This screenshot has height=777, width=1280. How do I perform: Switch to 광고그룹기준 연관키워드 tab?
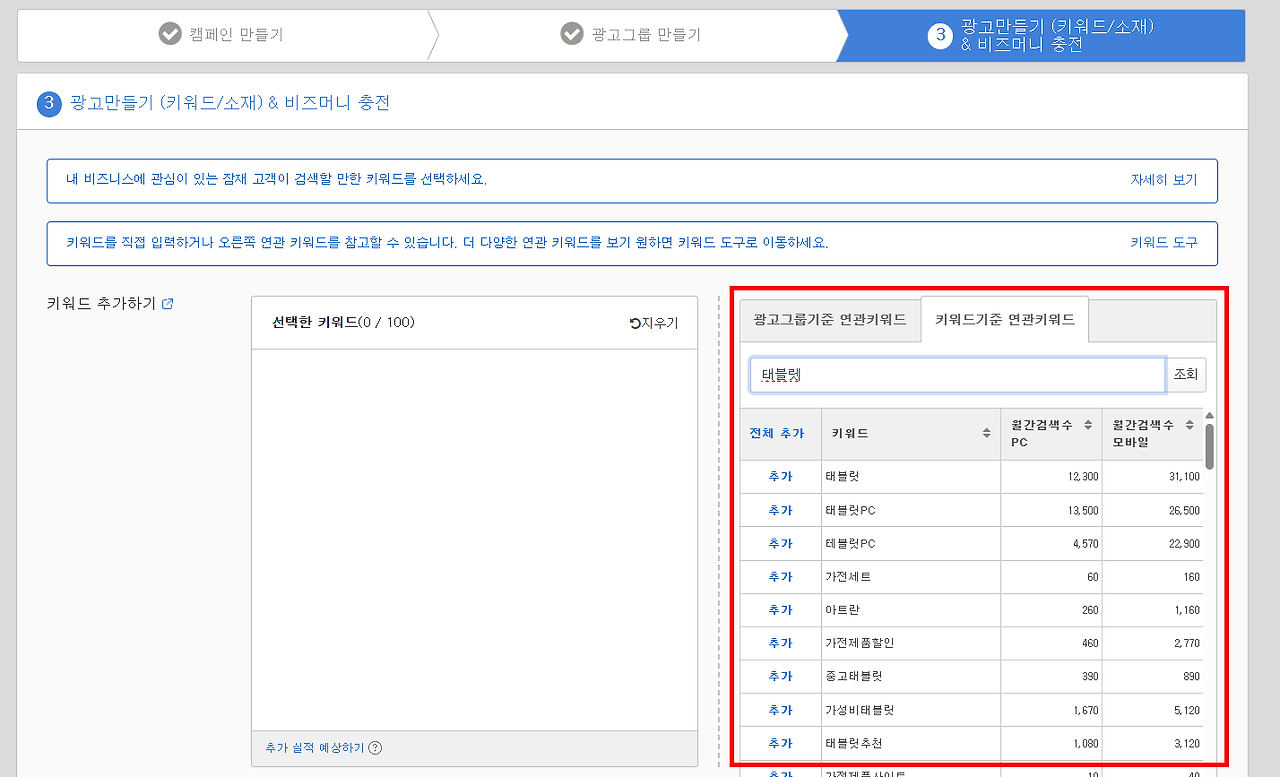[x=830, y=320]
